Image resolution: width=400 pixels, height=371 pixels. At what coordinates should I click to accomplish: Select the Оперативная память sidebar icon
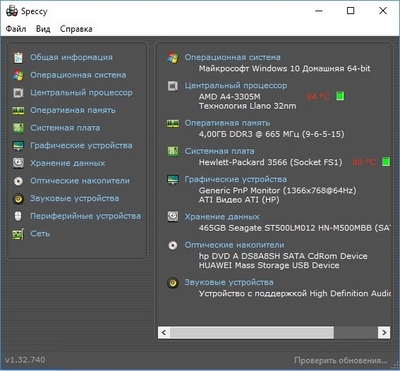click(18, 110)
